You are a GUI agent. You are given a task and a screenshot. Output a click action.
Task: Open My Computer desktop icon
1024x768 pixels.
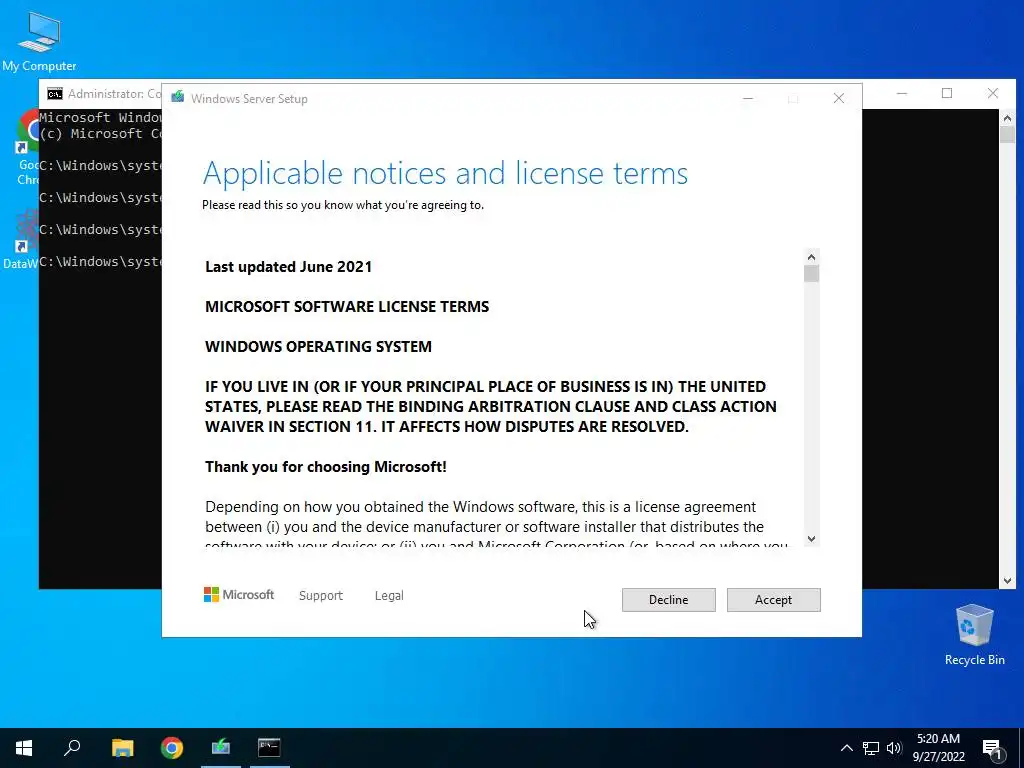point(39,40)
